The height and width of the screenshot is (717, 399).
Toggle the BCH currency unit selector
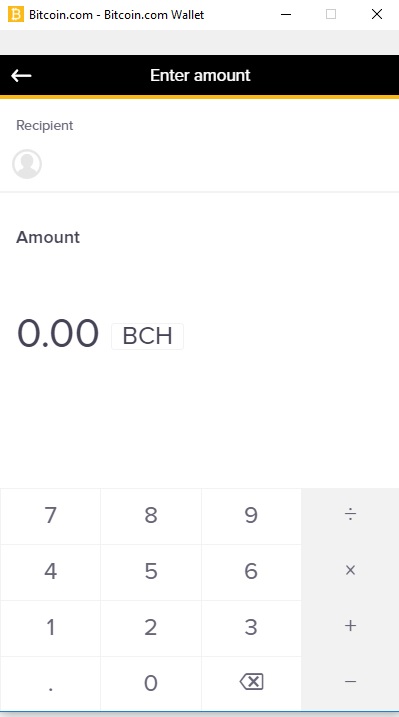click(x=147, y=336)
